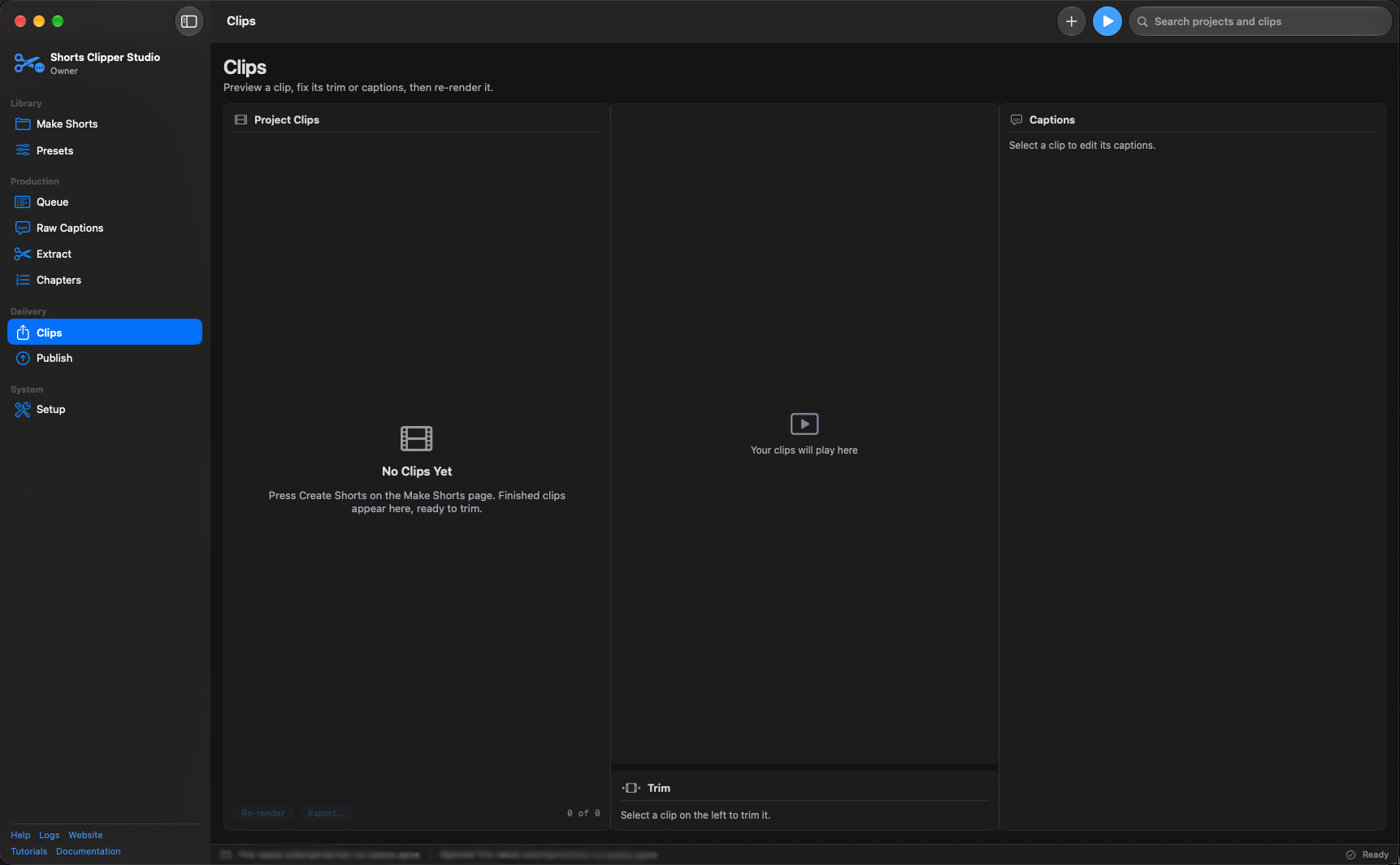Click the disabled Re-render button
The image size is (1400, 865).
[263, 813]
